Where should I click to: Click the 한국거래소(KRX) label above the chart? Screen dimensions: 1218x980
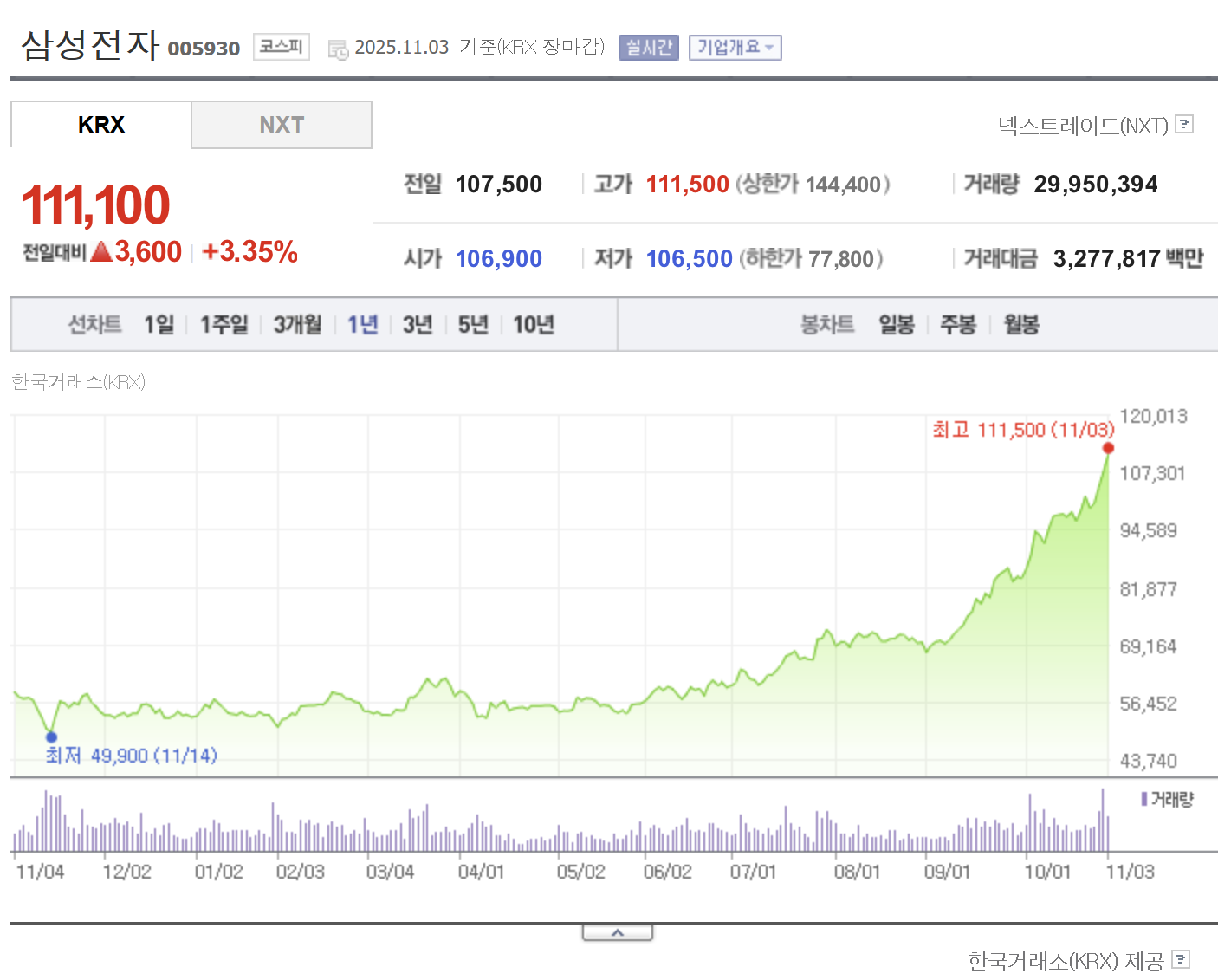pos(78,382)
